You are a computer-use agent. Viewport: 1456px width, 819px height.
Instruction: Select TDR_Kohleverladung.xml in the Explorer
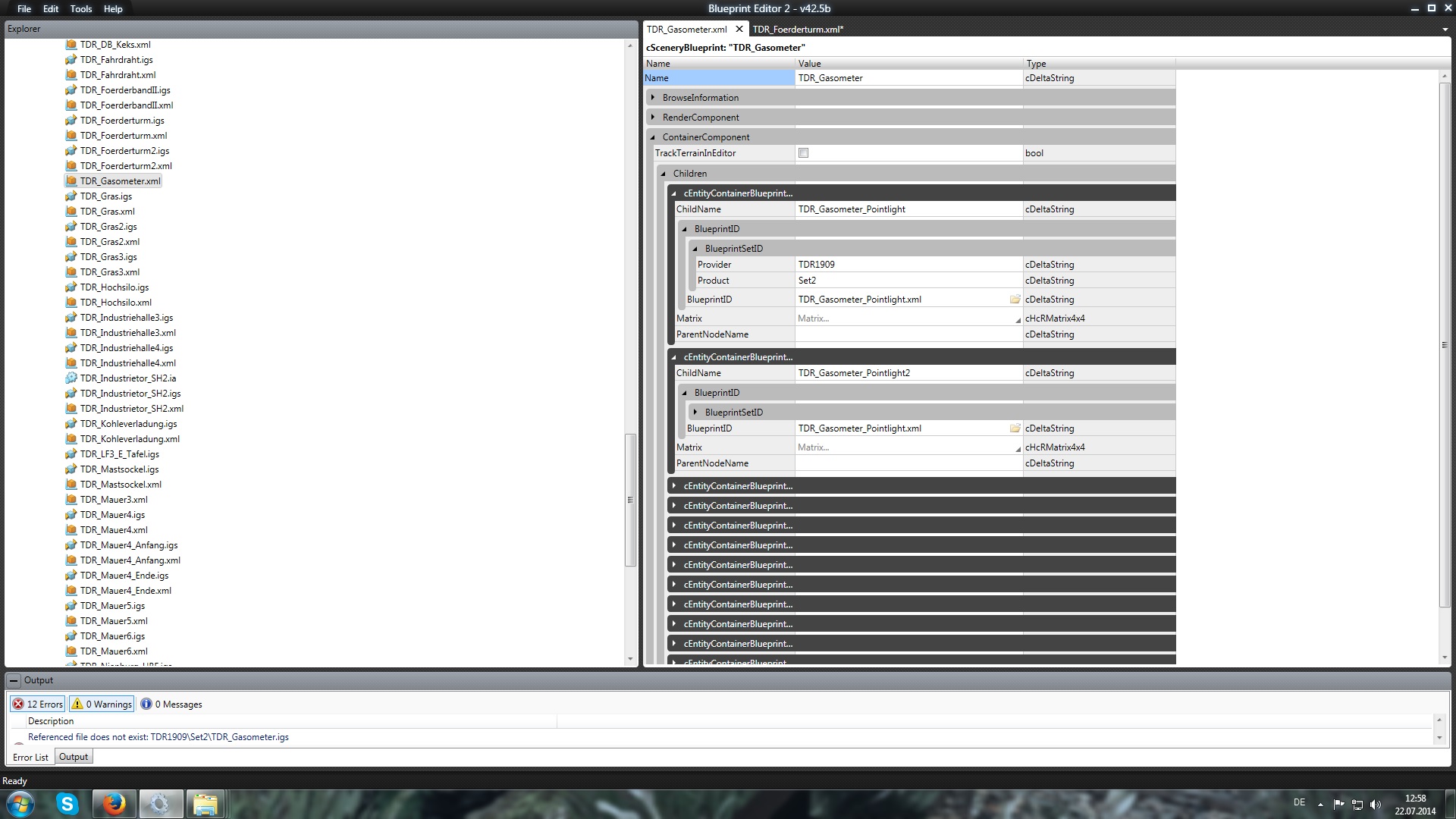(130, 439)
